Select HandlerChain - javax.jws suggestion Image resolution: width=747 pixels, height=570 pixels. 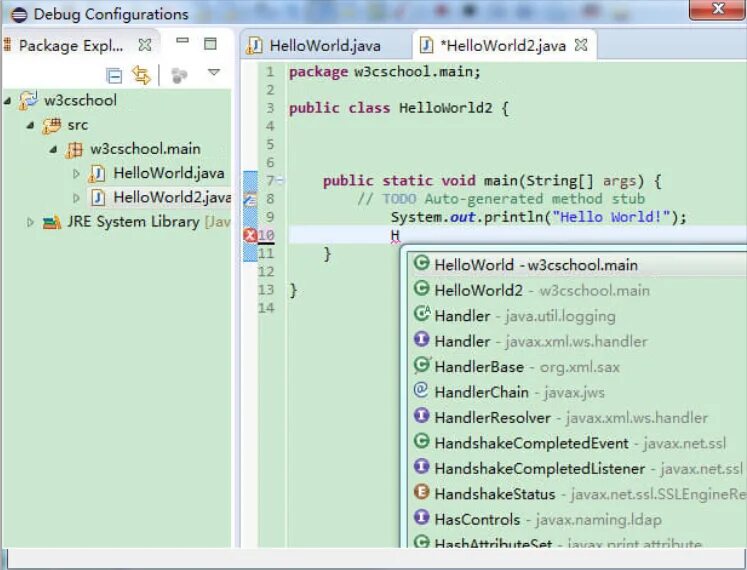pyautogui.click(x=576, y=392)
